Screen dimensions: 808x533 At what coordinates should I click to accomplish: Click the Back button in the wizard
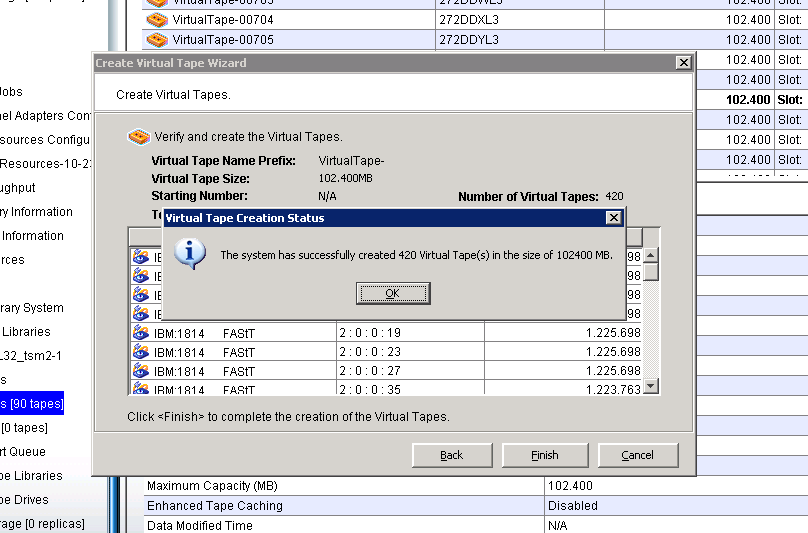coord(452,455)
